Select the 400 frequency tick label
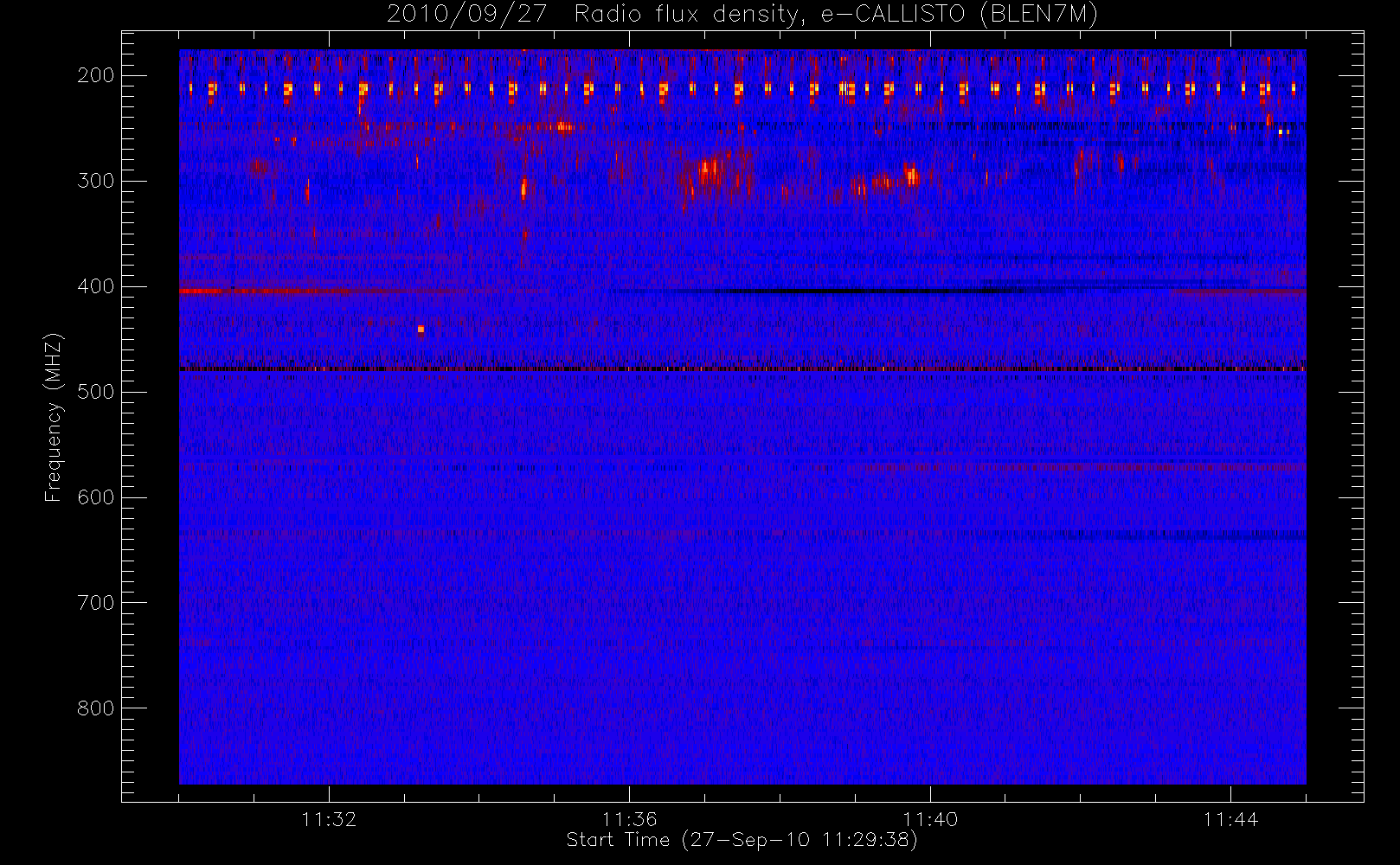1400x865 pixels. pyautogui.click(x=96, y=286)
